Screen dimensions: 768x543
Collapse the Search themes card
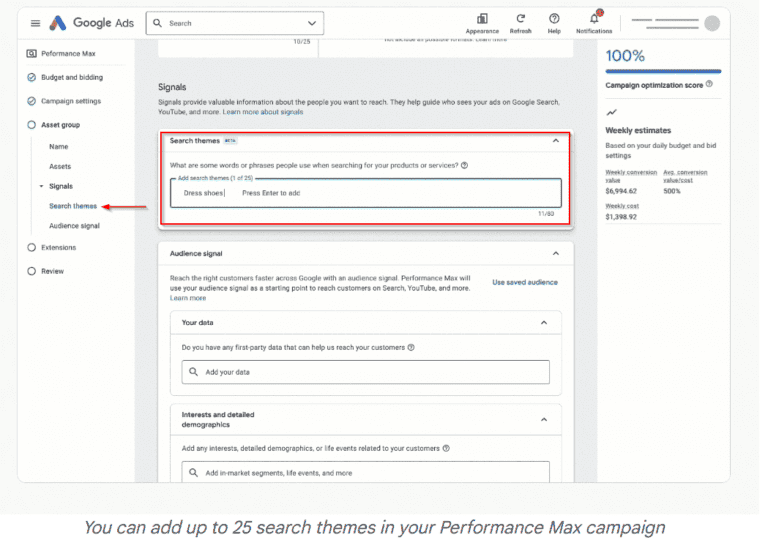tap(555, 141)
